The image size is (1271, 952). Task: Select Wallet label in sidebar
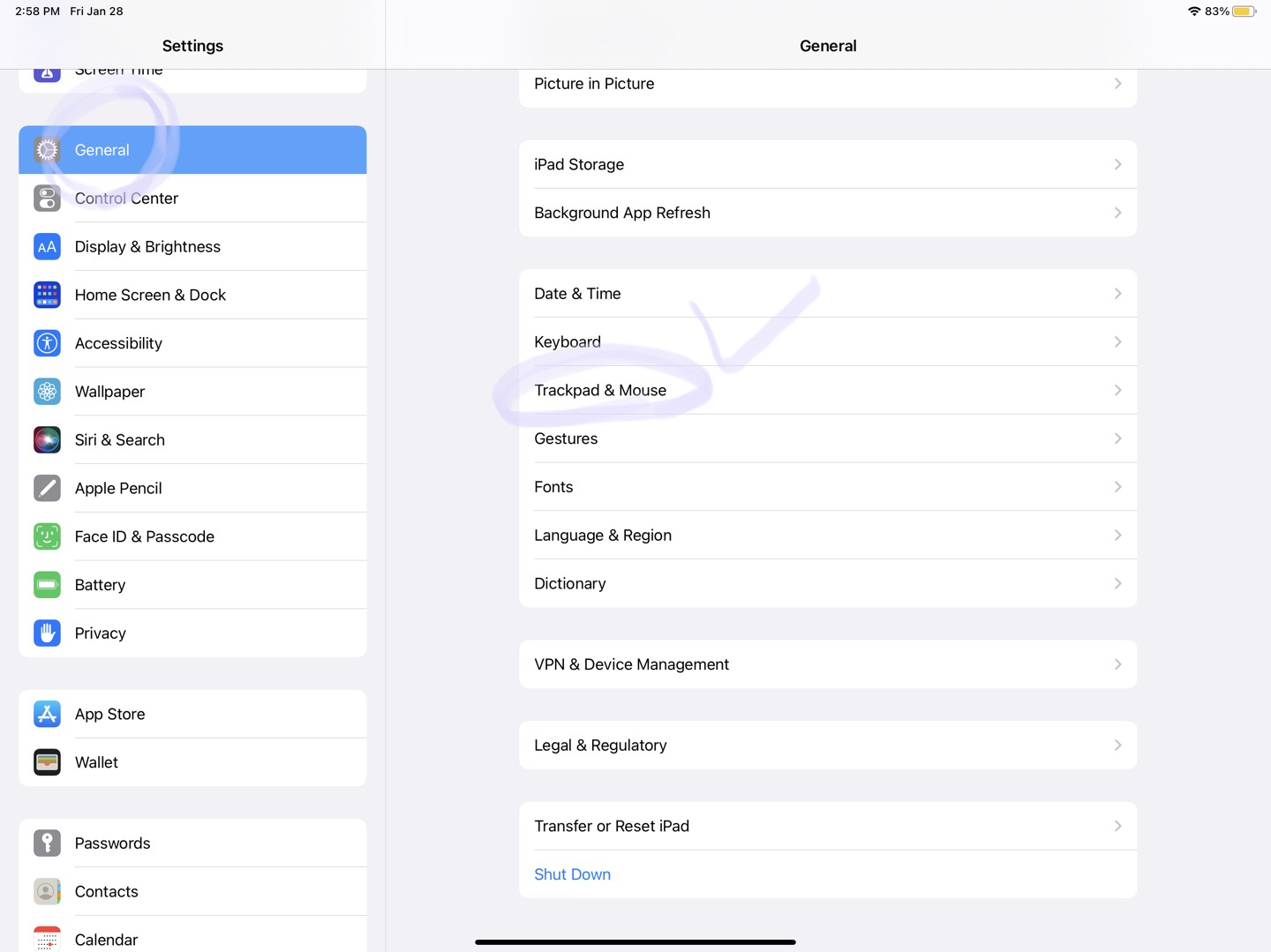tap(96, 762)
